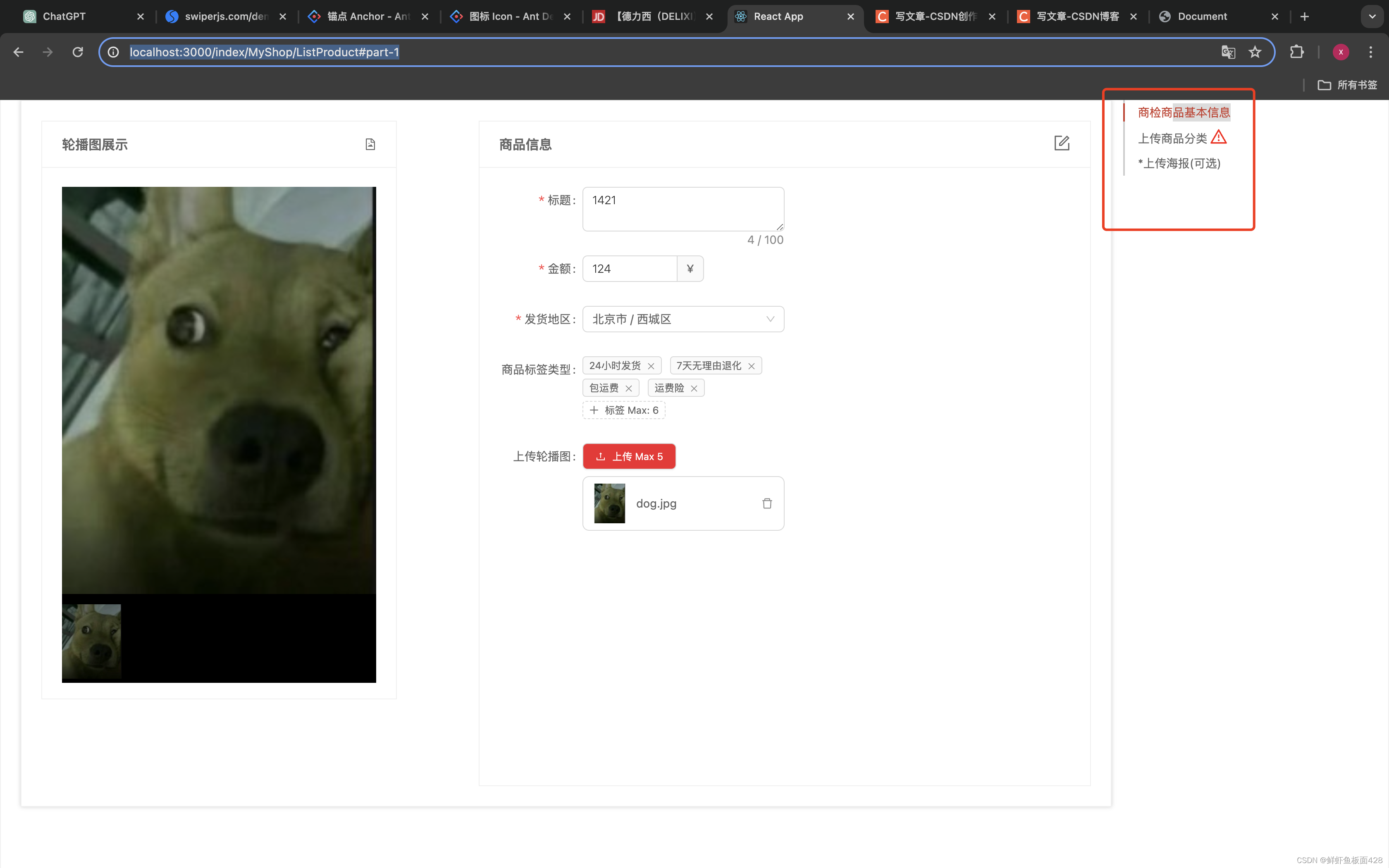
Task: Click the edit icon on 商品信息 panel
Action: click(x=1061, y=143)
